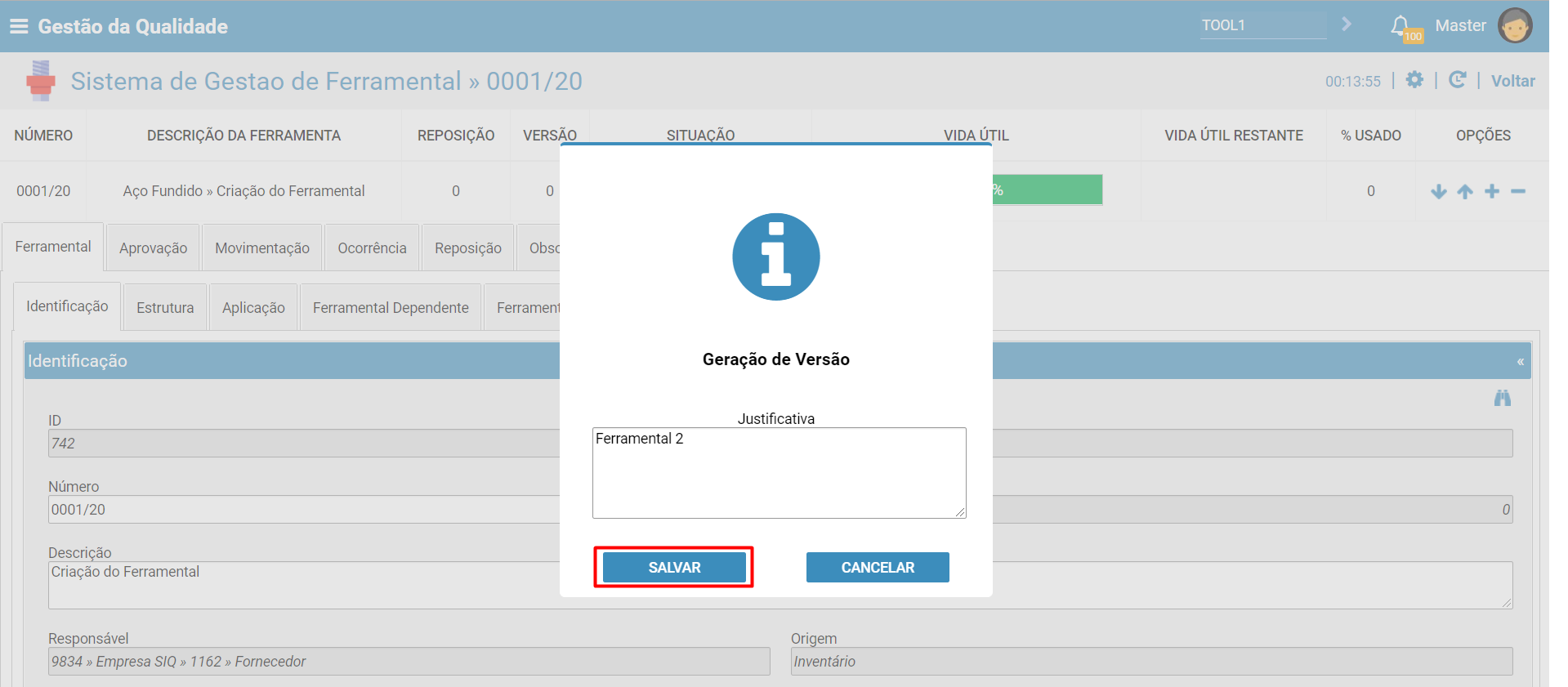The image size is (1568, 687).
Task: Open the Reposição tab
Action: pos(468,248)
